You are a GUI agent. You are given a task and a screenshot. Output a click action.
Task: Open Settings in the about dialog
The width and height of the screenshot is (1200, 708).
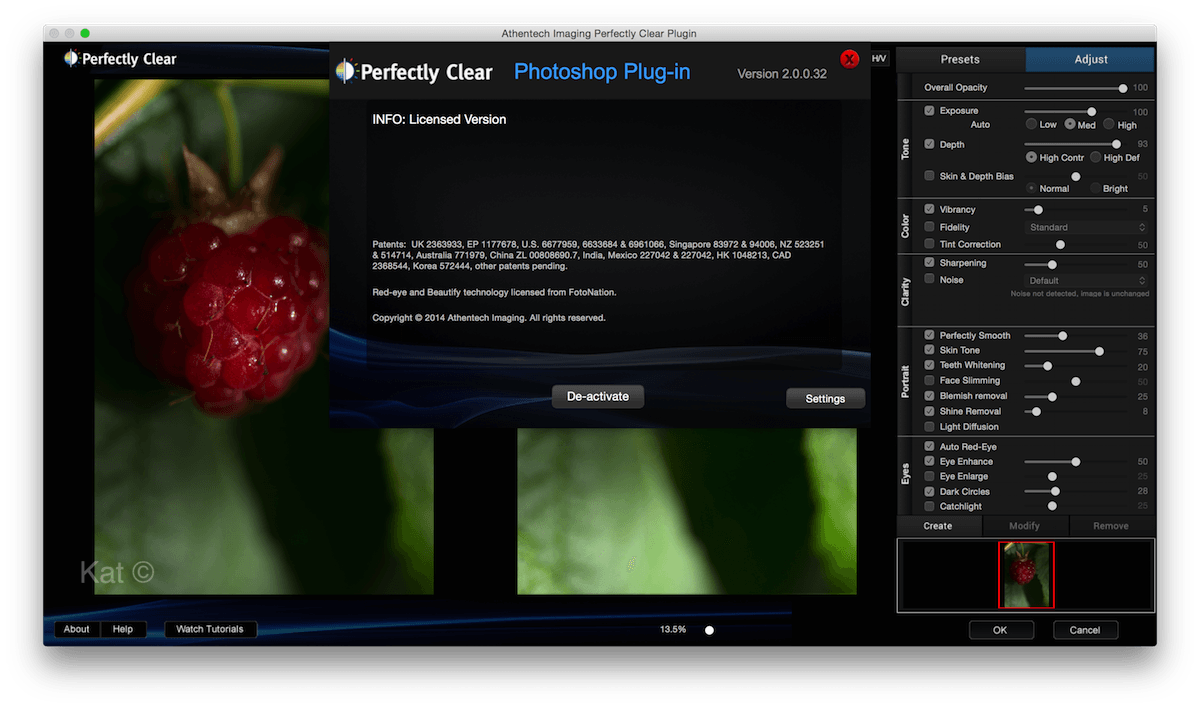[x=825, y=399]
